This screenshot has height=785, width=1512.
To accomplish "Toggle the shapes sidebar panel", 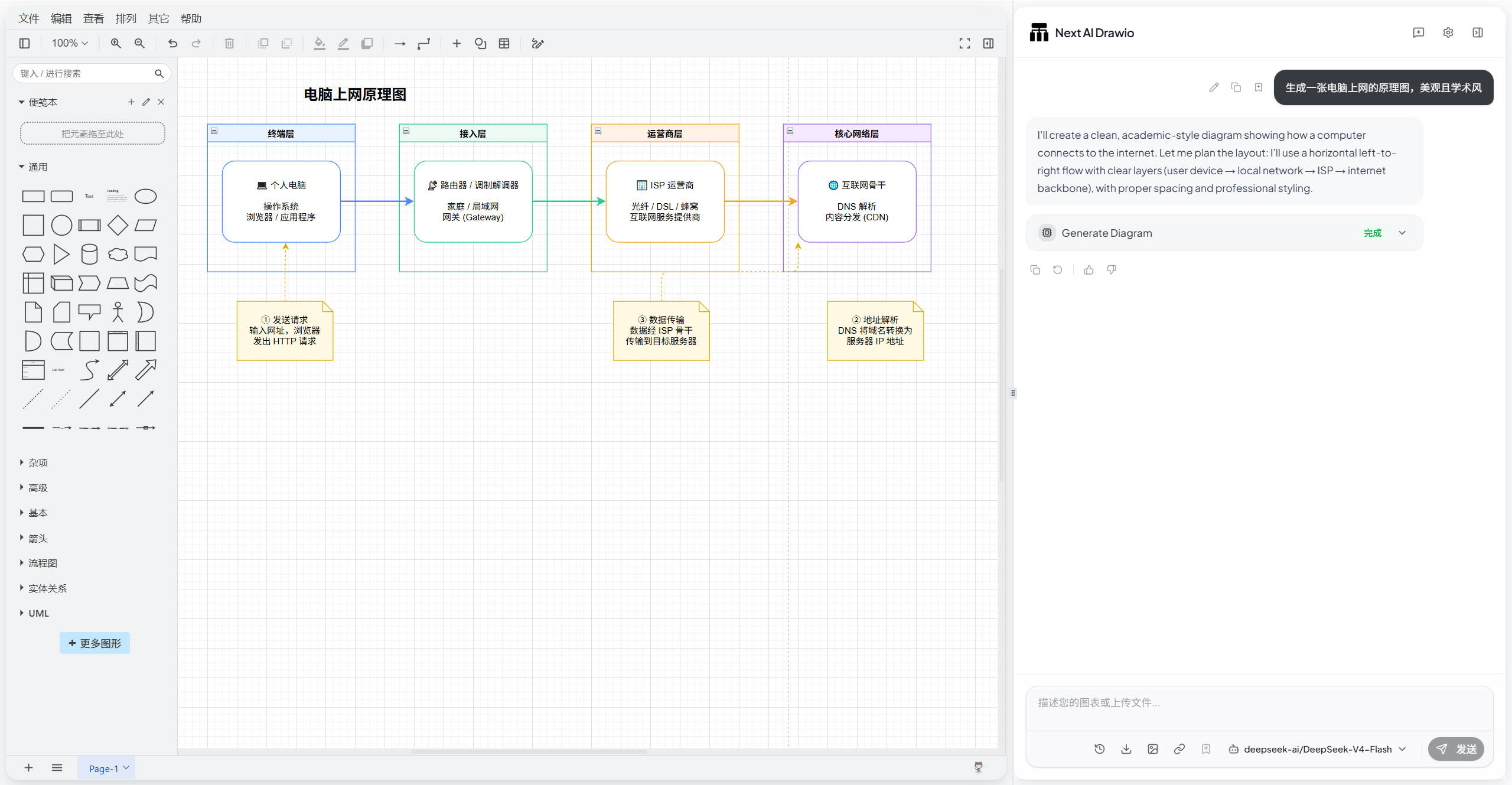I will (24, 43).
